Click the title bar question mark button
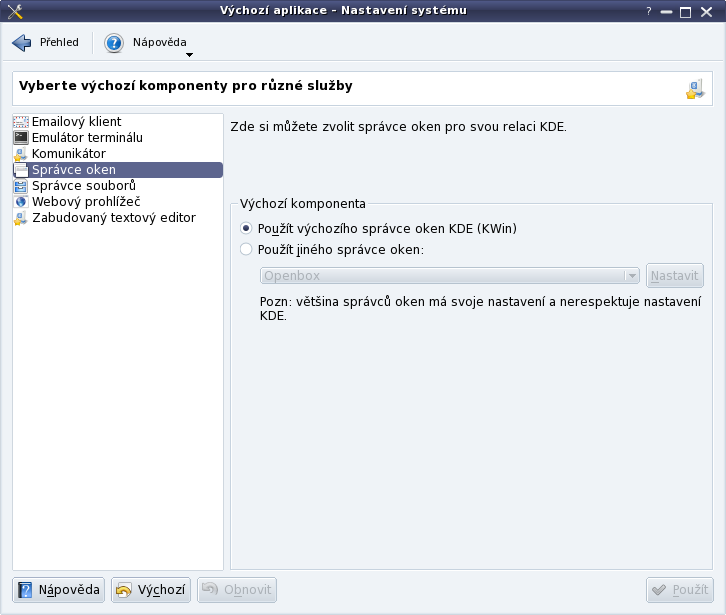 649,11
